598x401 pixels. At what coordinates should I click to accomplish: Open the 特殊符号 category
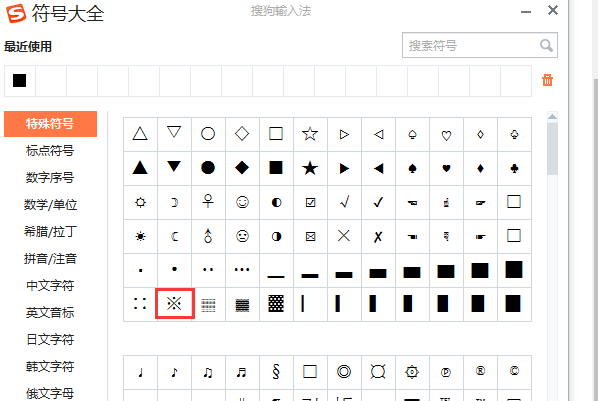50,124
